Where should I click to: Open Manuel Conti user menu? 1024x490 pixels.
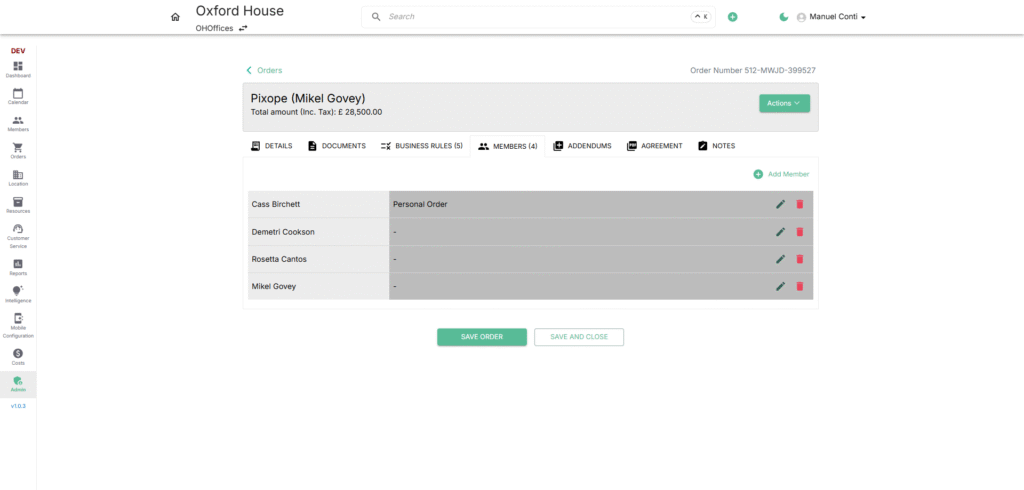[x=830, y=17]
